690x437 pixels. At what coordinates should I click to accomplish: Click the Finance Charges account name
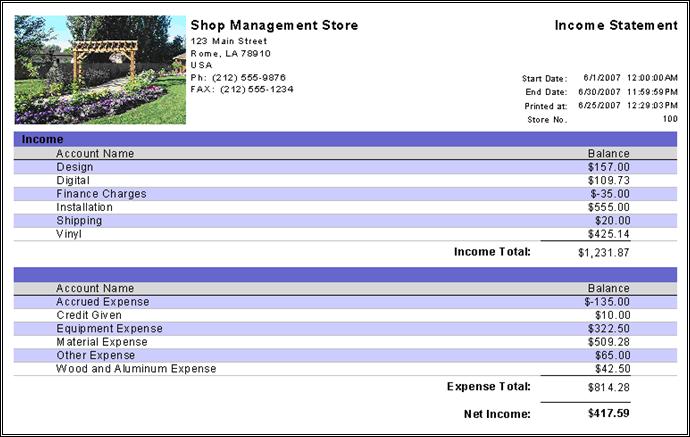(101, 194)
